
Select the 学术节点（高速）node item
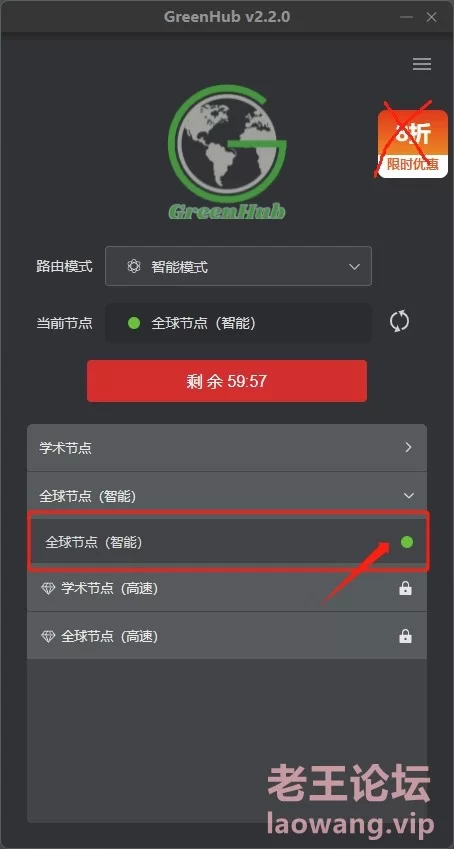[227, 589]
